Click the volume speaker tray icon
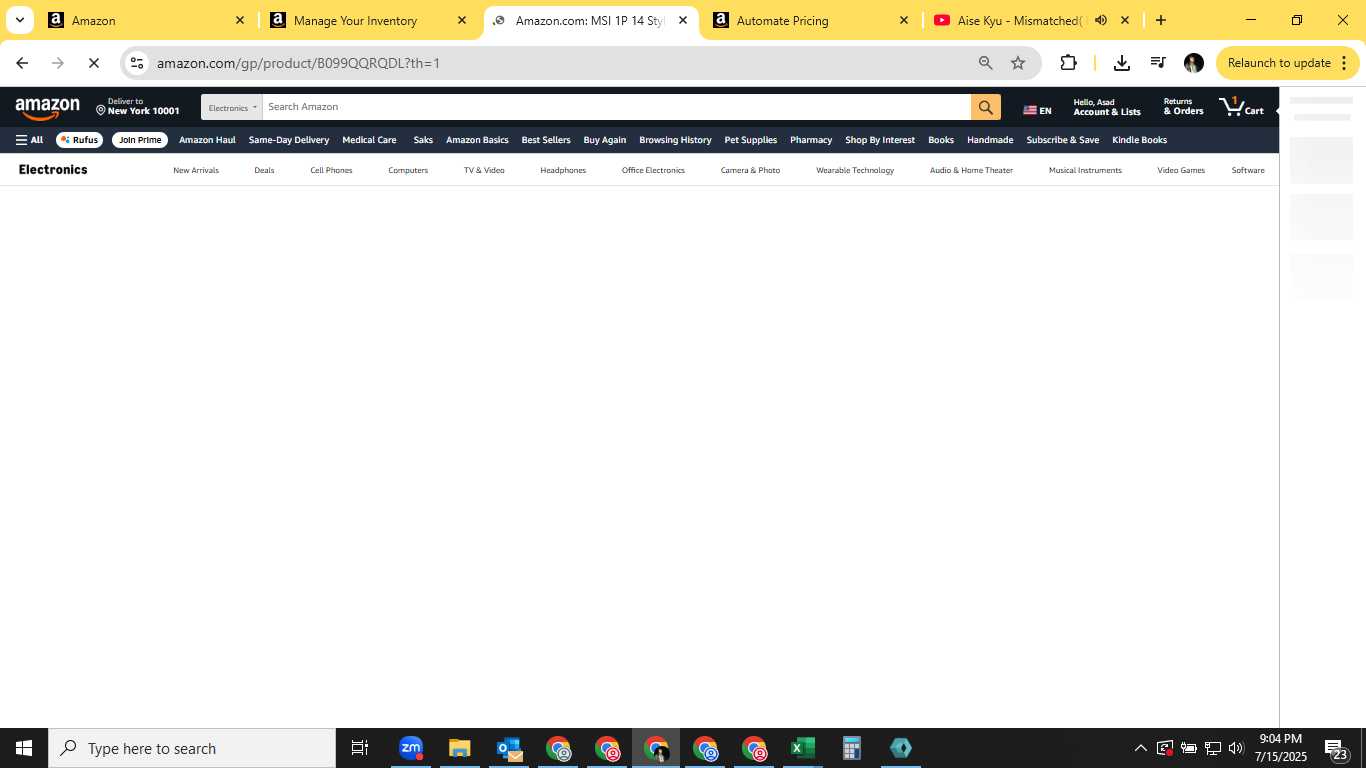Viewport: 1366px width, 768px height. 1236,748
